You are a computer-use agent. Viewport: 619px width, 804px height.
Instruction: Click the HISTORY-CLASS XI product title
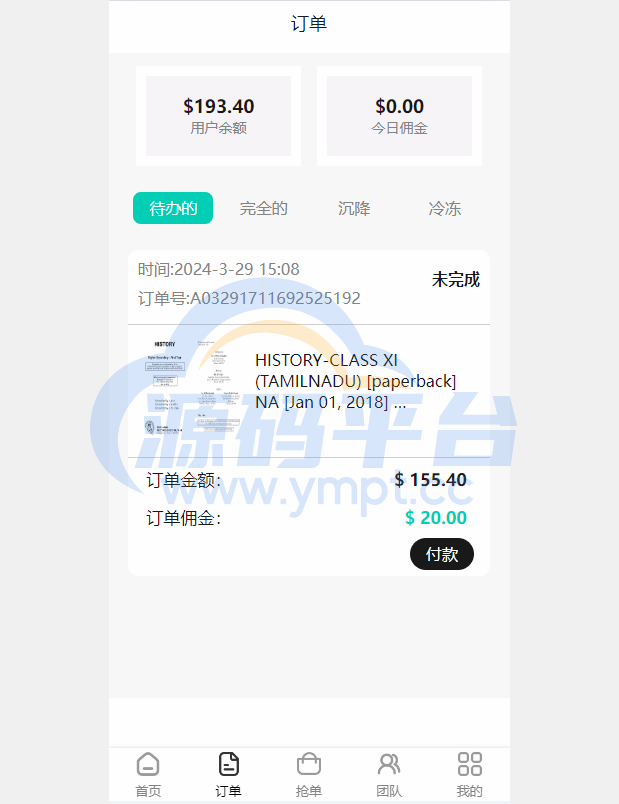(x=355, y=381)
